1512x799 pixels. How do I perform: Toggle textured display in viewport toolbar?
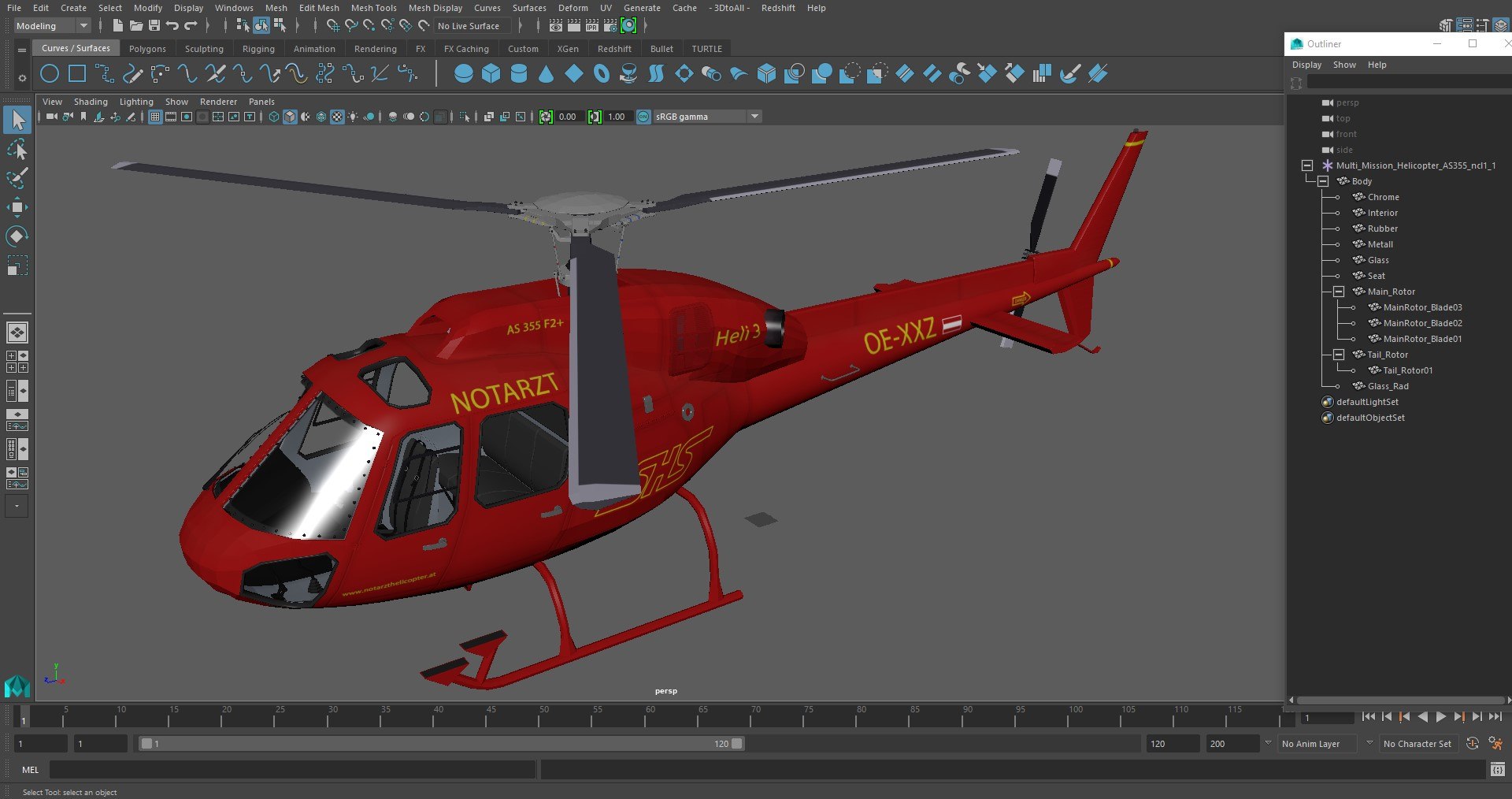point(337,117)
